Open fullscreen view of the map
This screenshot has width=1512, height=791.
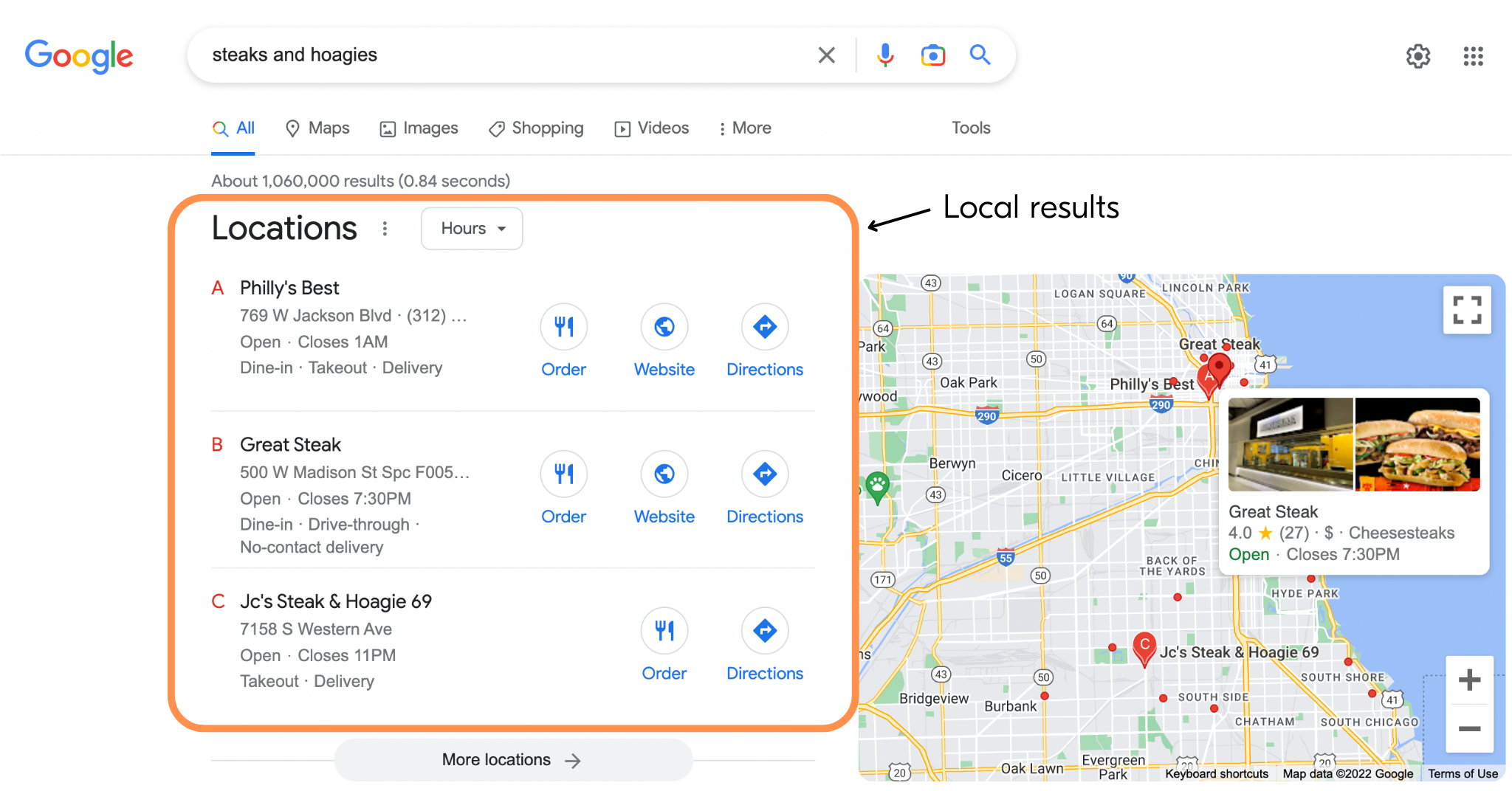coord(1466,310)
